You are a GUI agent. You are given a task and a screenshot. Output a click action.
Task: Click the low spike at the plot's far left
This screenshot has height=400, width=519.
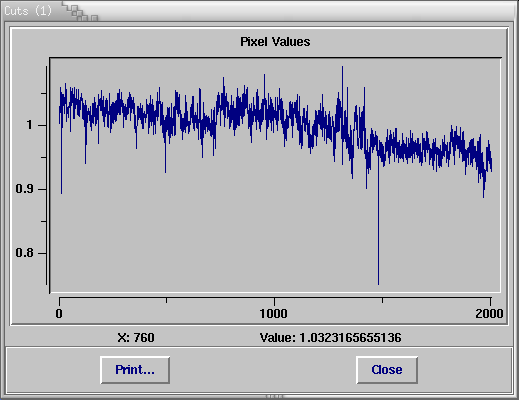pyautogui.click(x=61, y=192)
